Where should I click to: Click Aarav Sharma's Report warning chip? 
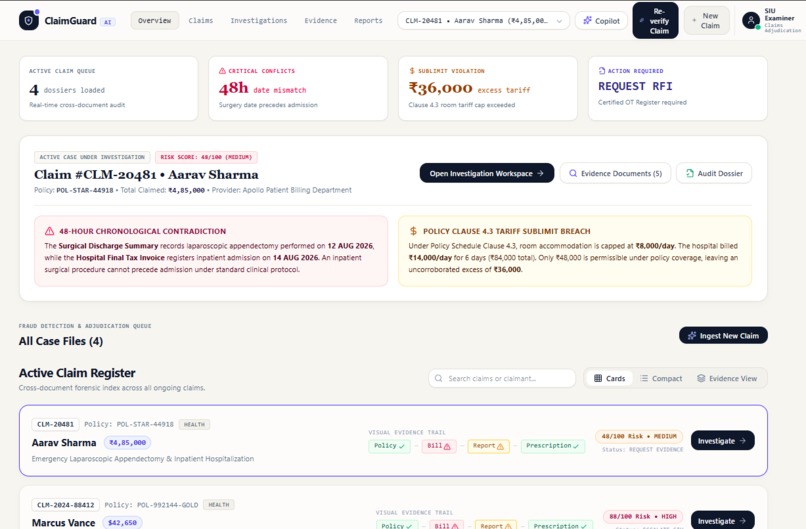(488, 446)
